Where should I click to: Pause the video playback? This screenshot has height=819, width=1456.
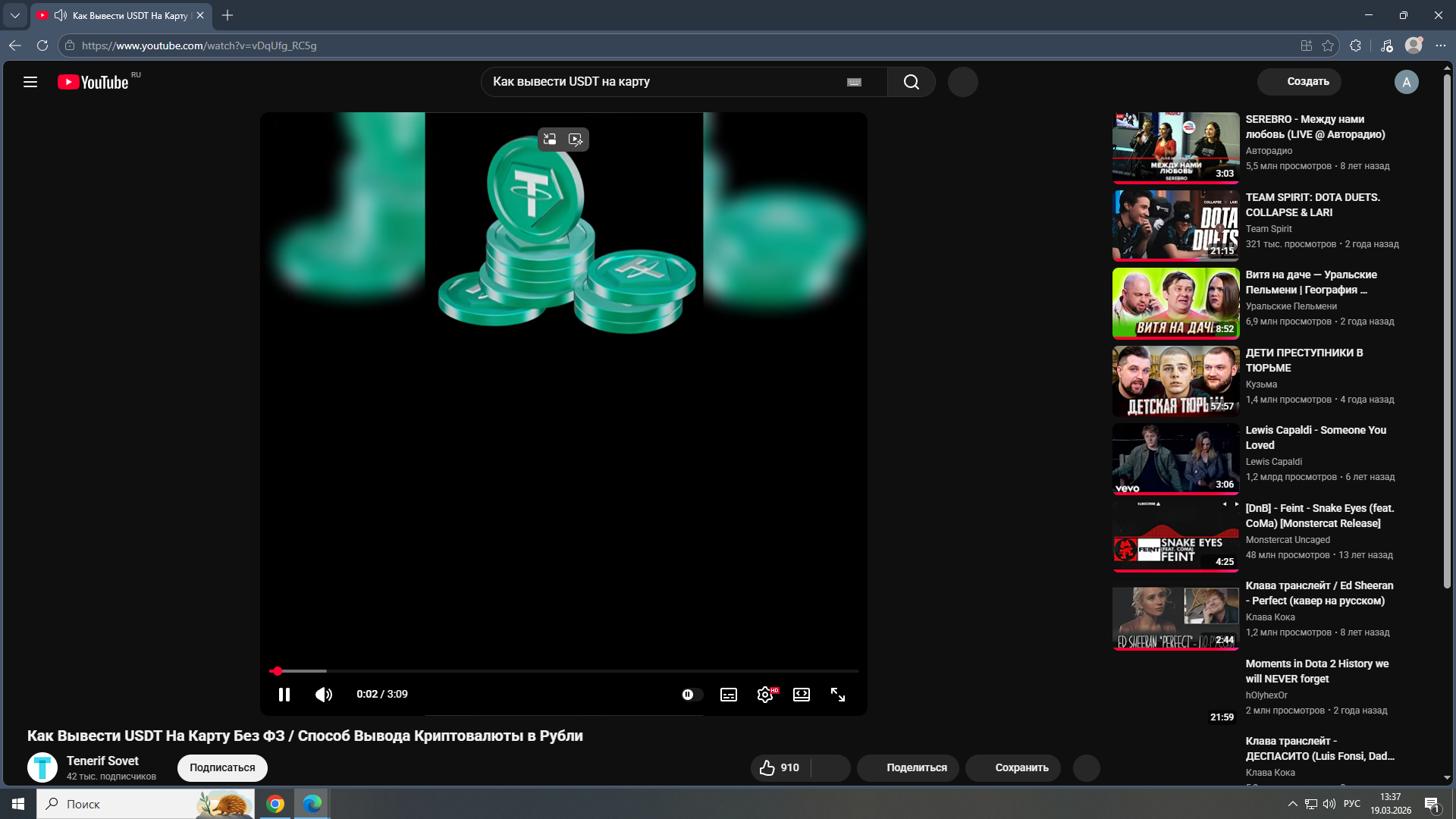284,695
